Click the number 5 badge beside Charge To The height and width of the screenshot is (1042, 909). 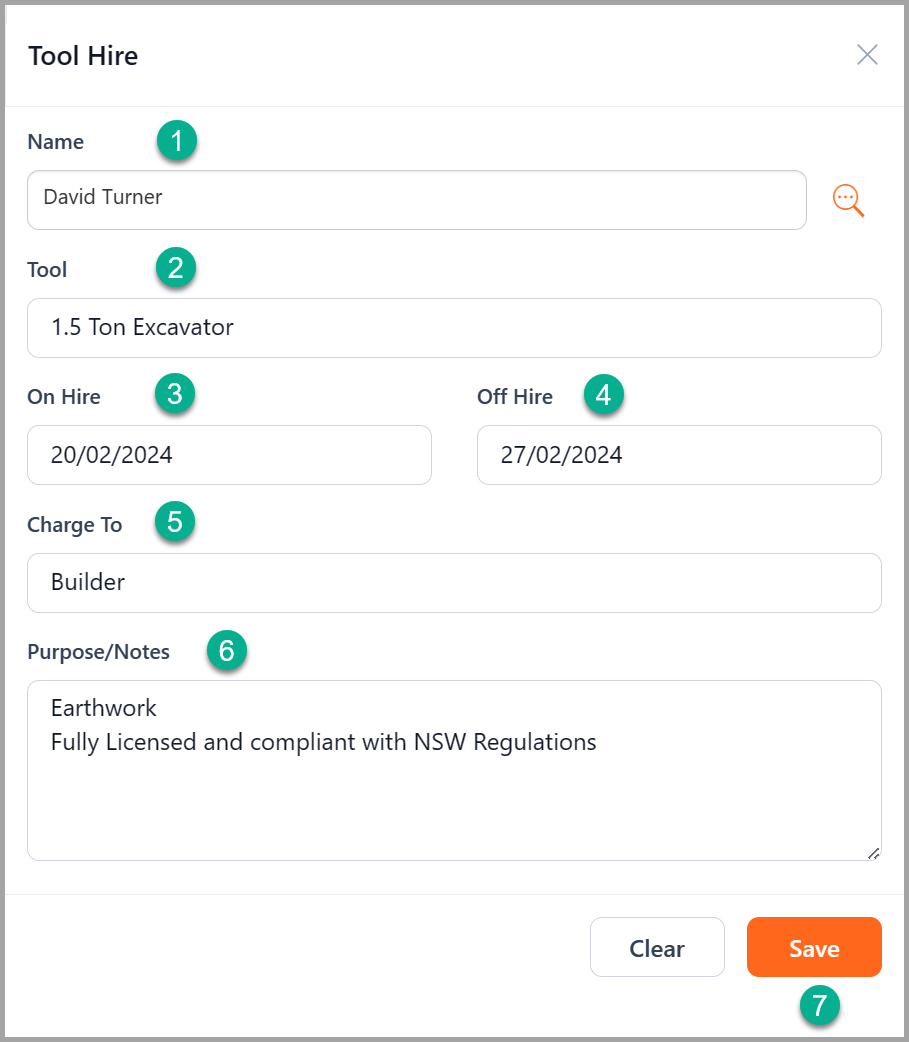click(x=175, y=522)
